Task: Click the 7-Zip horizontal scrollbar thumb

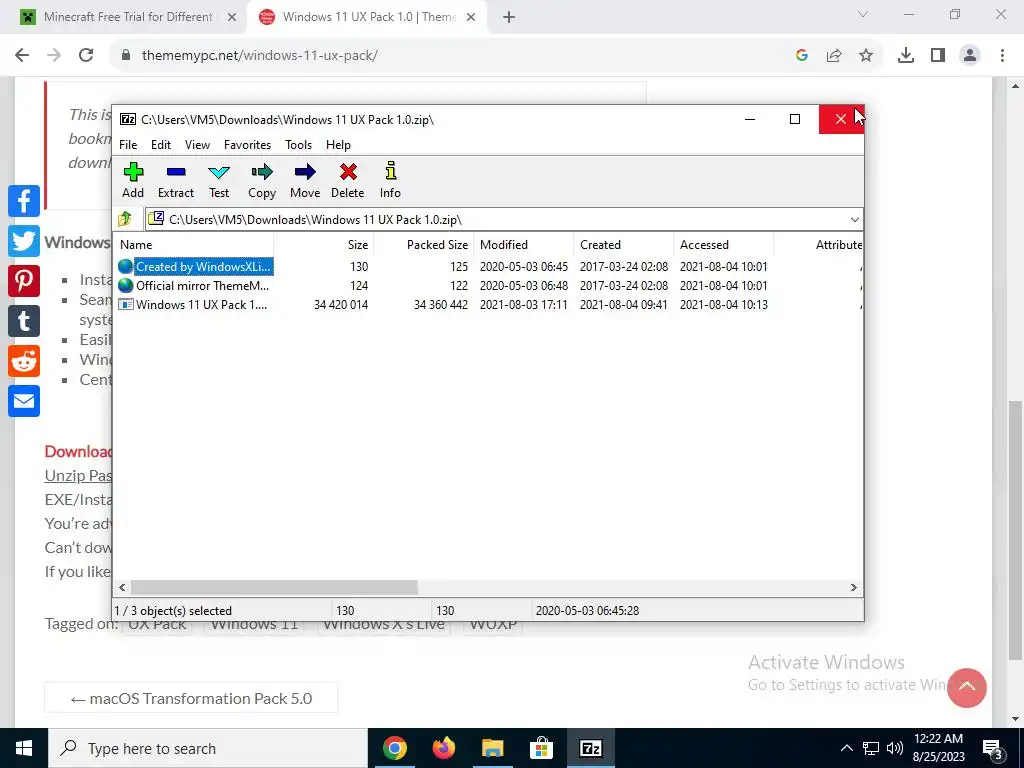Action: (274, 588)
